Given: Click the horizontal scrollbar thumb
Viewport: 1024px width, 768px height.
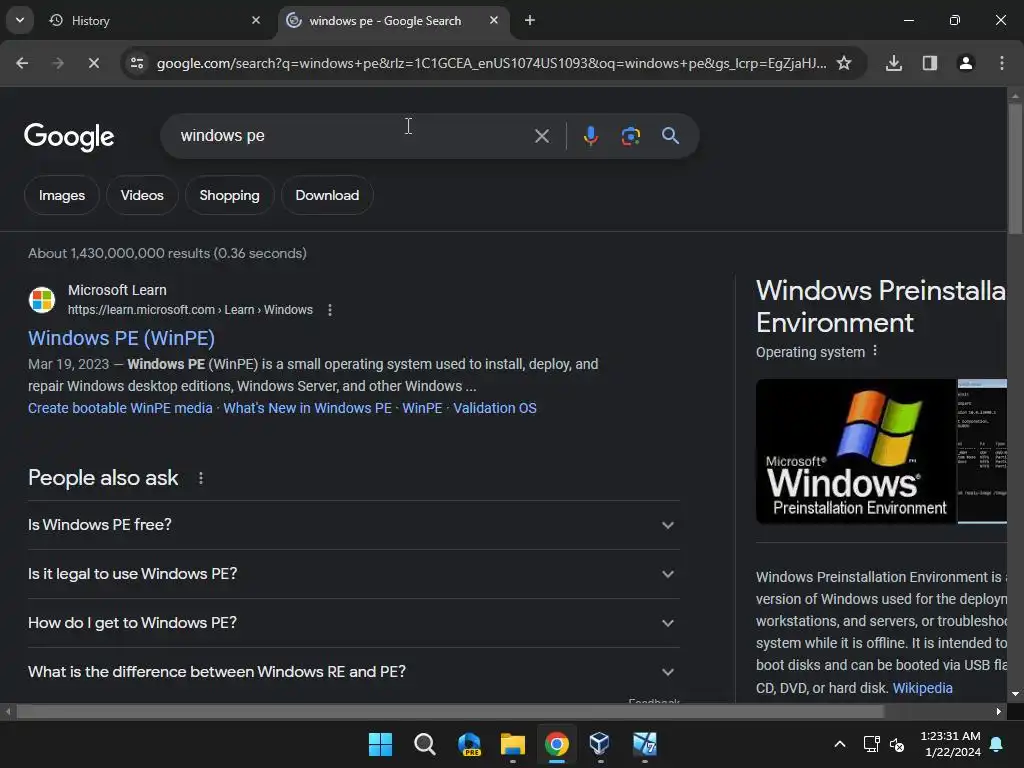Looking at the screenshot, I should tap(450, 711).
